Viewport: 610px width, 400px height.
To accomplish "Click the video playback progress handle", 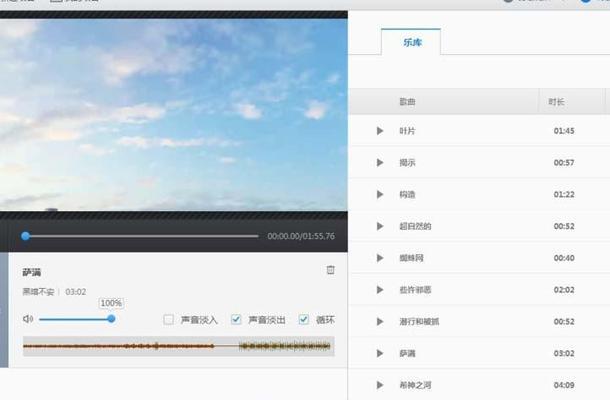I will (26, 236).
